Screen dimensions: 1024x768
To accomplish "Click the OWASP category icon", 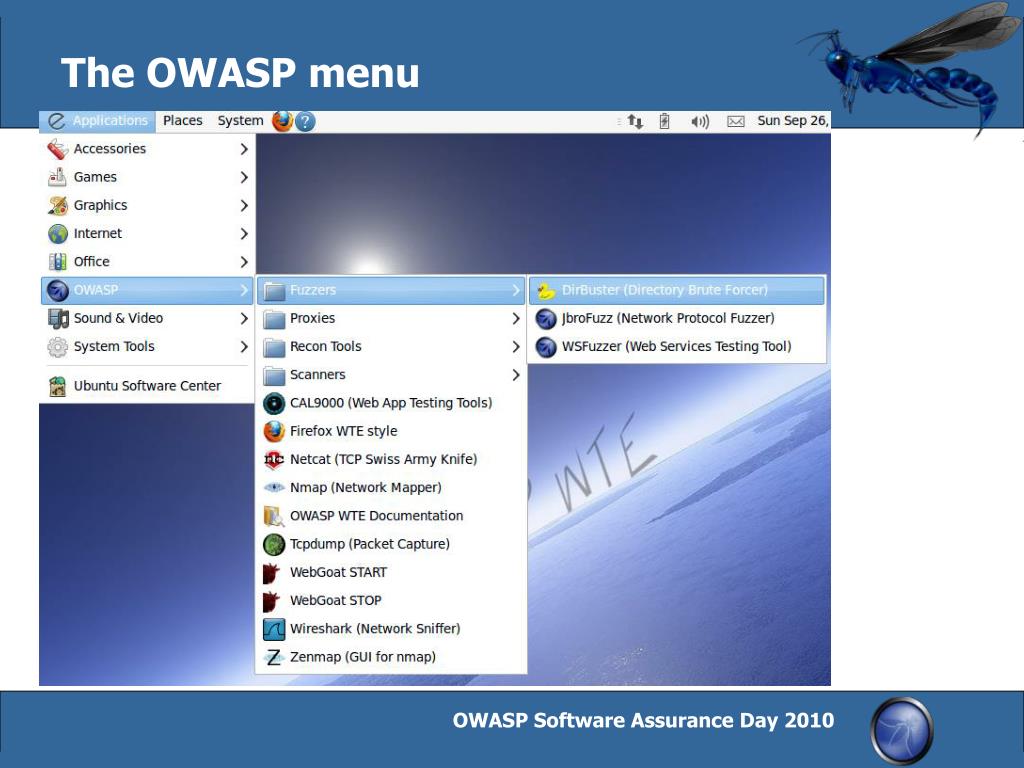I will tap(57, 290).
